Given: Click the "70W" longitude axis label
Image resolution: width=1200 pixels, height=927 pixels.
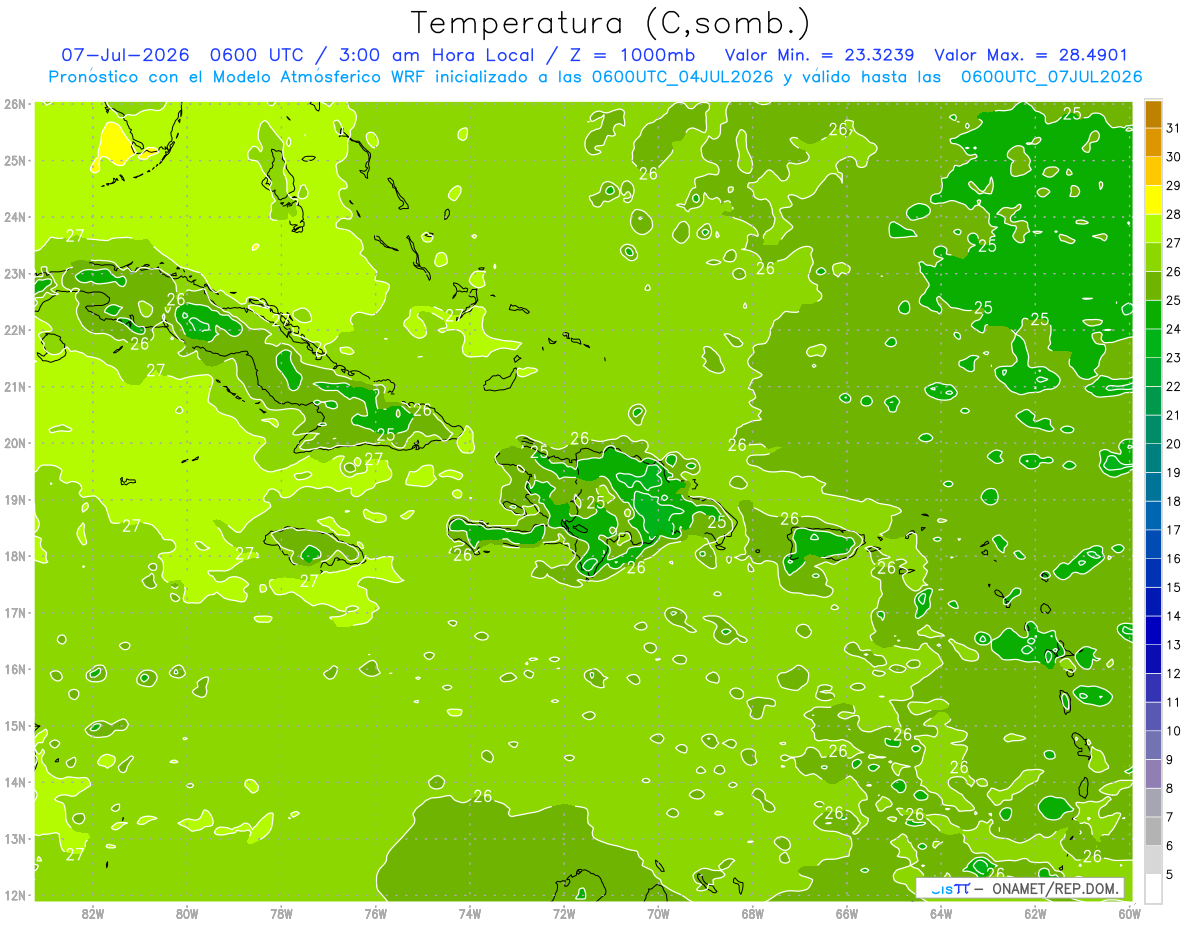Looking at the screenshot, I should (x=658, y=913).
